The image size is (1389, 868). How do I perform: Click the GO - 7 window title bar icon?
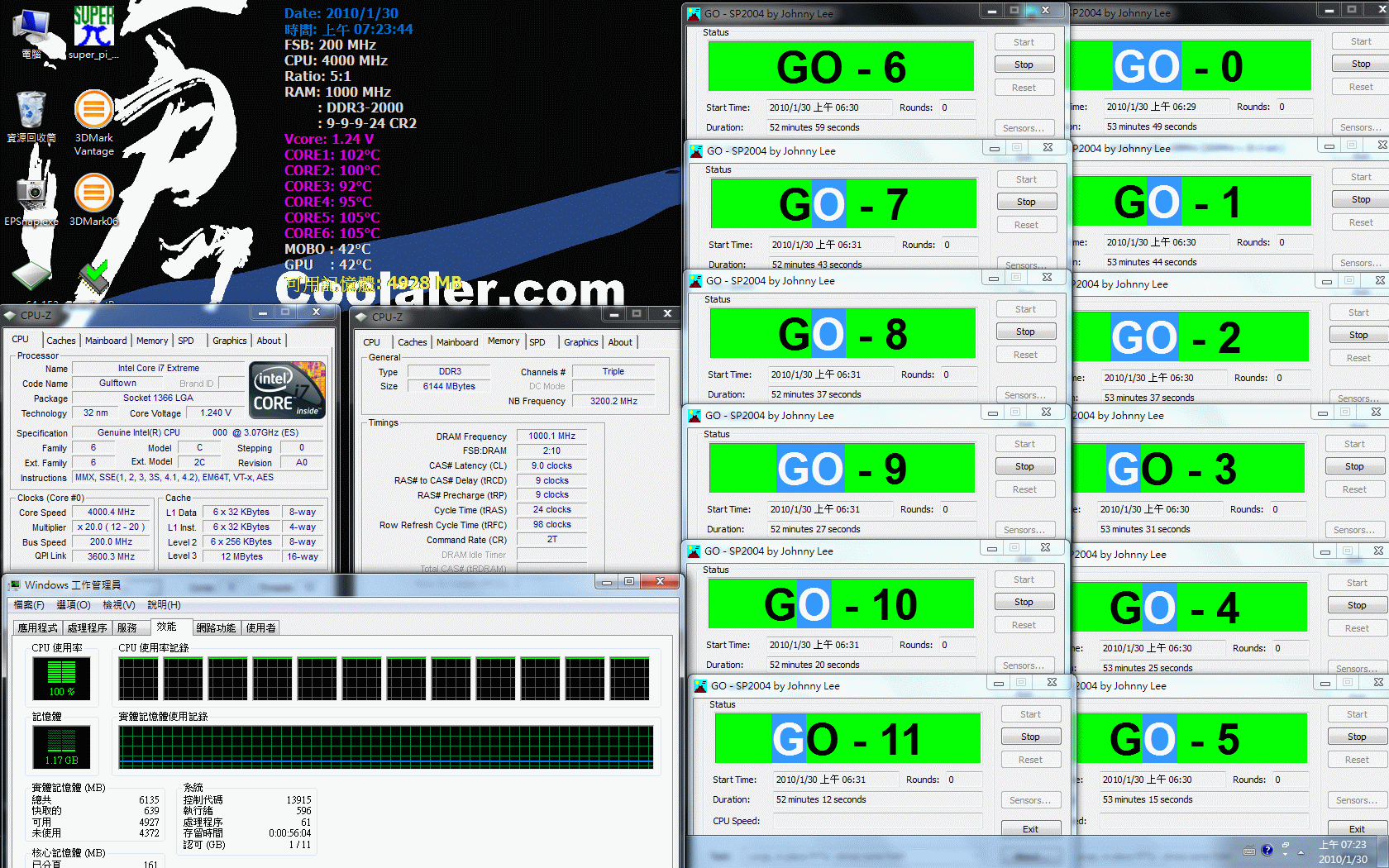pos(696,150)
